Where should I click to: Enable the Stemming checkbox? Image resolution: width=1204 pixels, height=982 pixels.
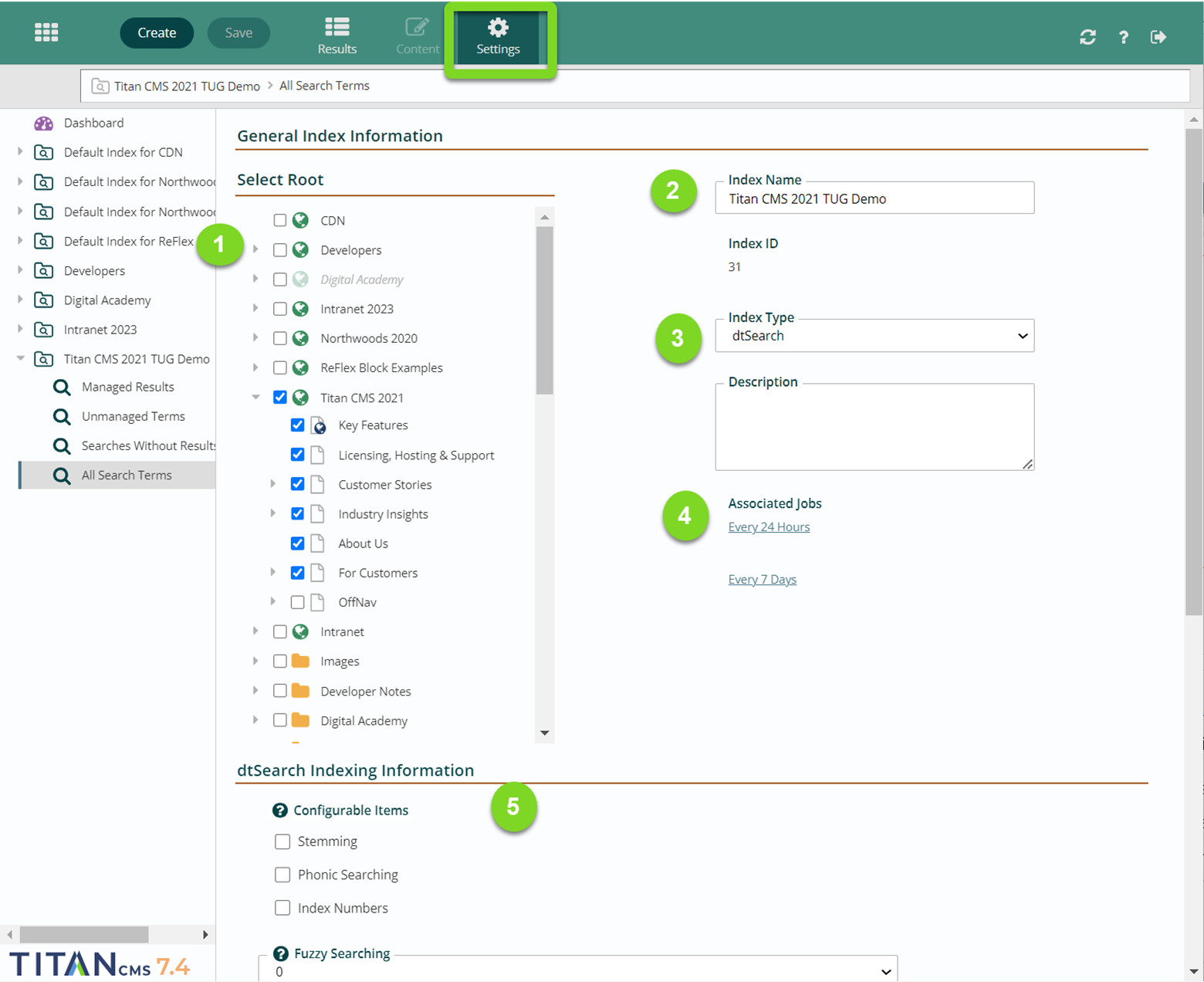tap(282, 841)
